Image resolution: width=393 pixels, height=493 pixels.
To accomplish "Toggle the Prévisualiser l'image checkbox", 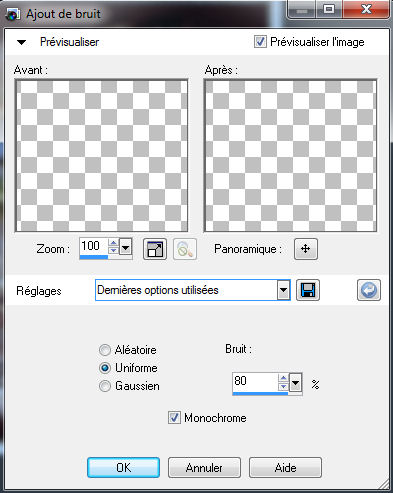I will (260, 42).
